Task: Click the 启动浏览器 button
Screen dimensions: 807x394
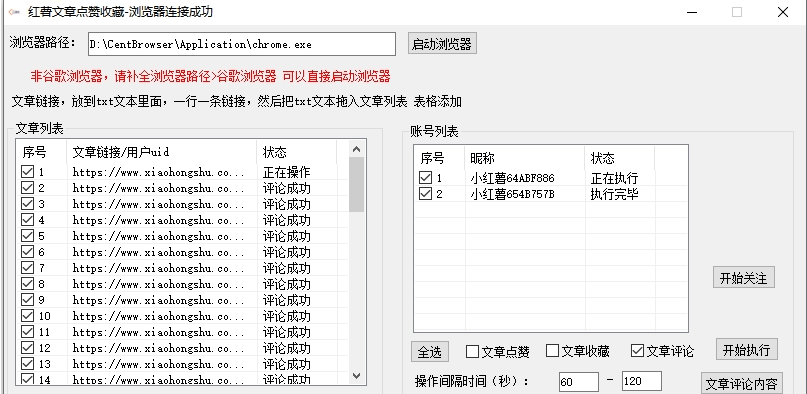Action: point(442,44)
